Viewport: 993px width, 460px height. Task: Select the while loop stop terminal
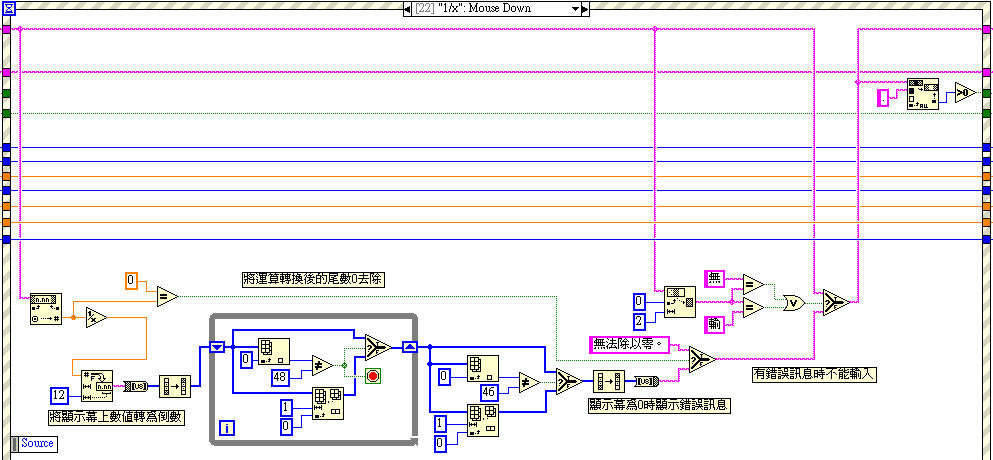(x=373, y=377)
